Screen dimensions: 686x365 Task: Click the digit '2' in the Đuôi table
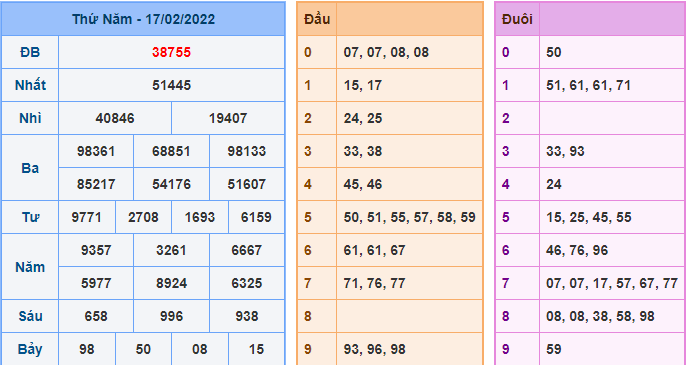coord(506,118)
